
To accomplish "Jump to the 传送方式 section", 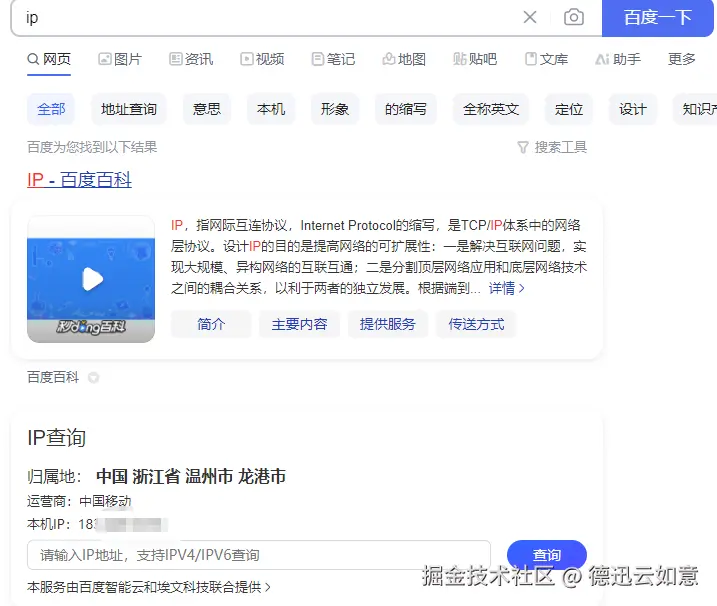I will coord(476,324).
